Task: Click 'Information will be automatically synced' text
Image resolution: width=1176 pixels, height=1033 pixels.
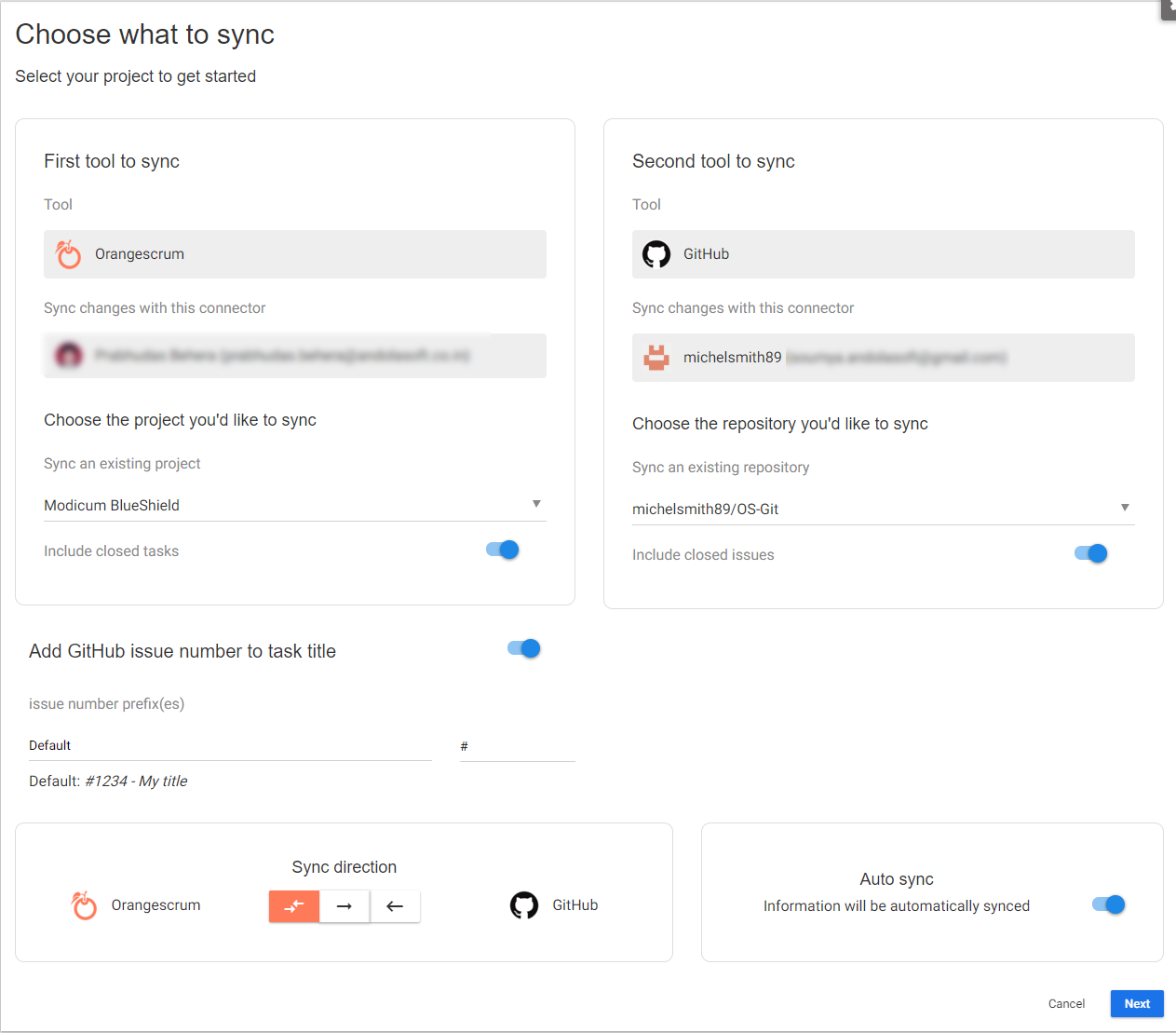Action: coord(897,906)
